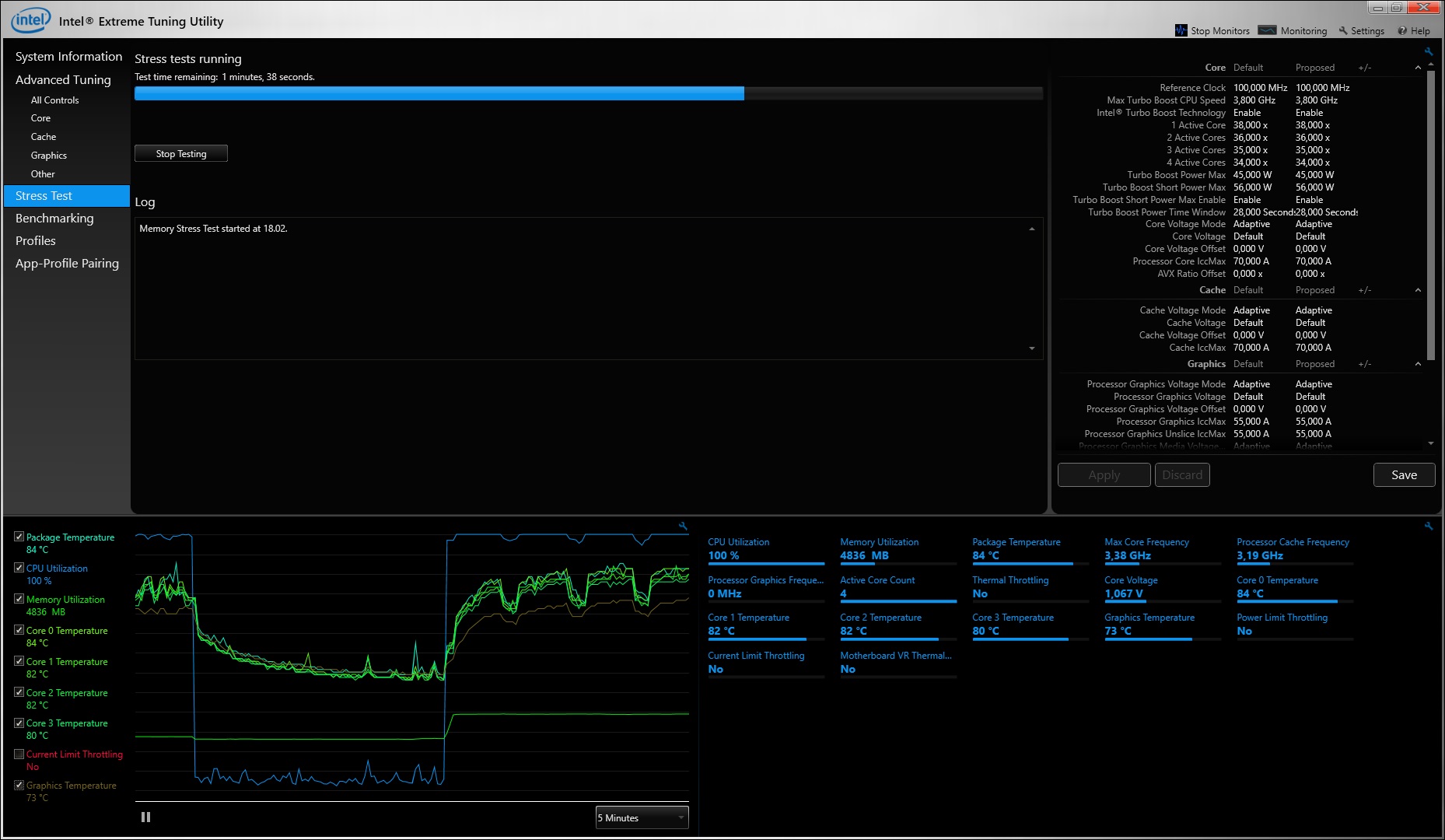Select All Controls under Advanced Tuning

pos(54,100)
